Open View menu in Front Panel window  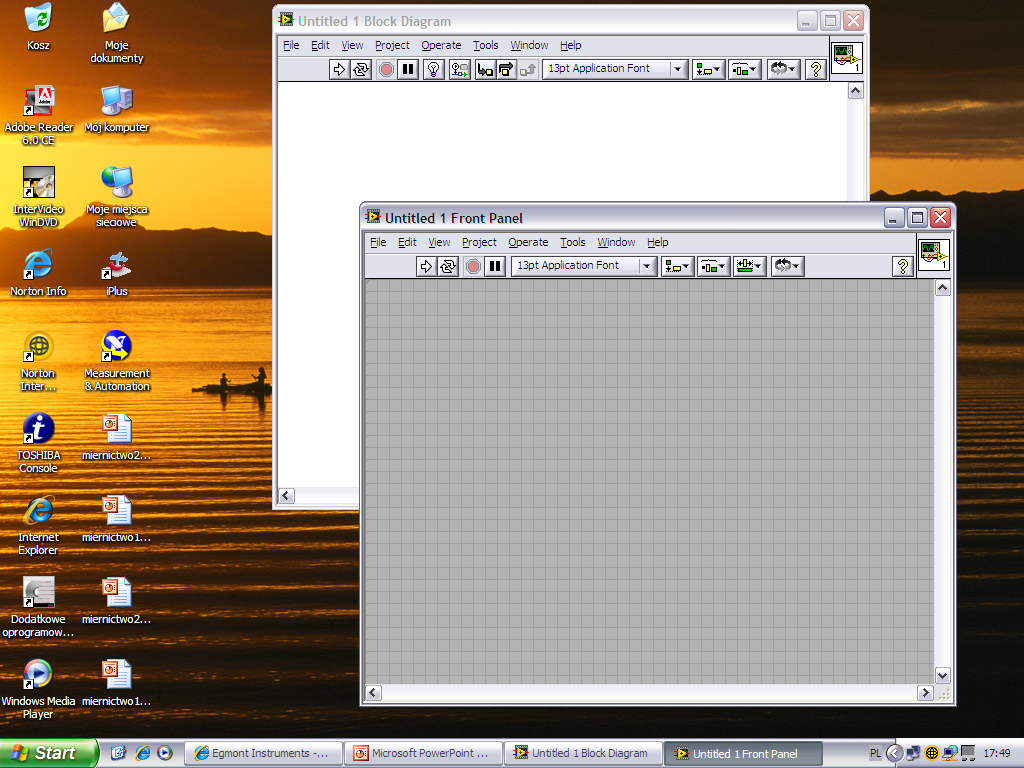439,242
